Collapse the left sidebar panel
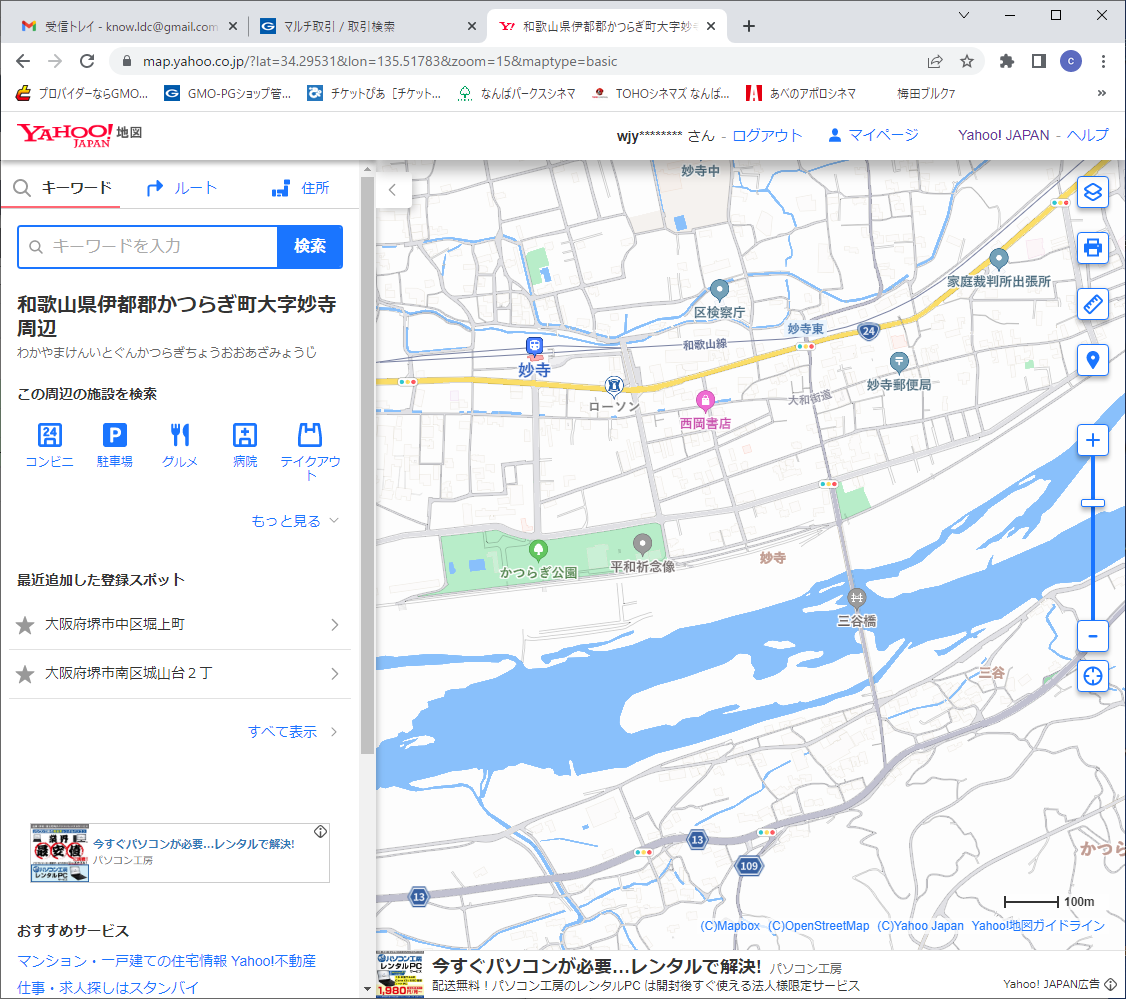Screen dimensions: 1126x999 point(393,189)
